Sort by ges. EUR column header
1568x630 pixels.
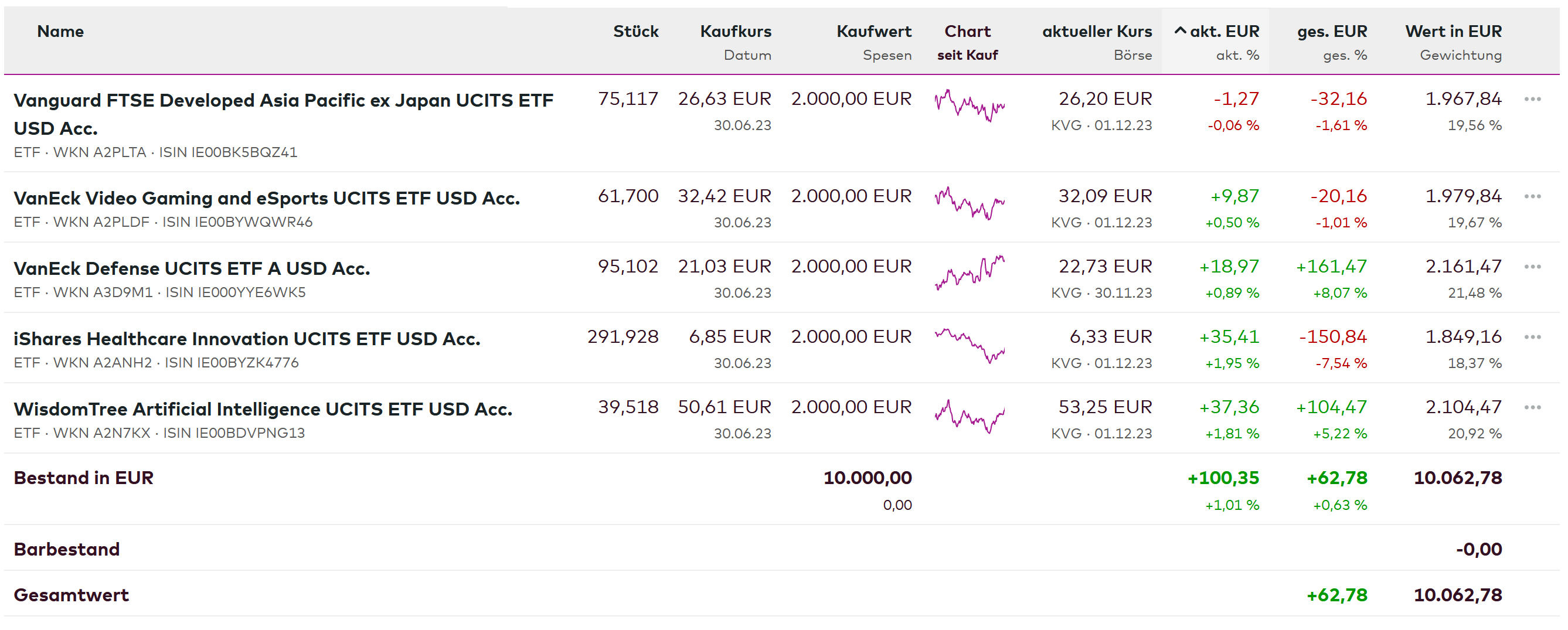(1332, 32)
